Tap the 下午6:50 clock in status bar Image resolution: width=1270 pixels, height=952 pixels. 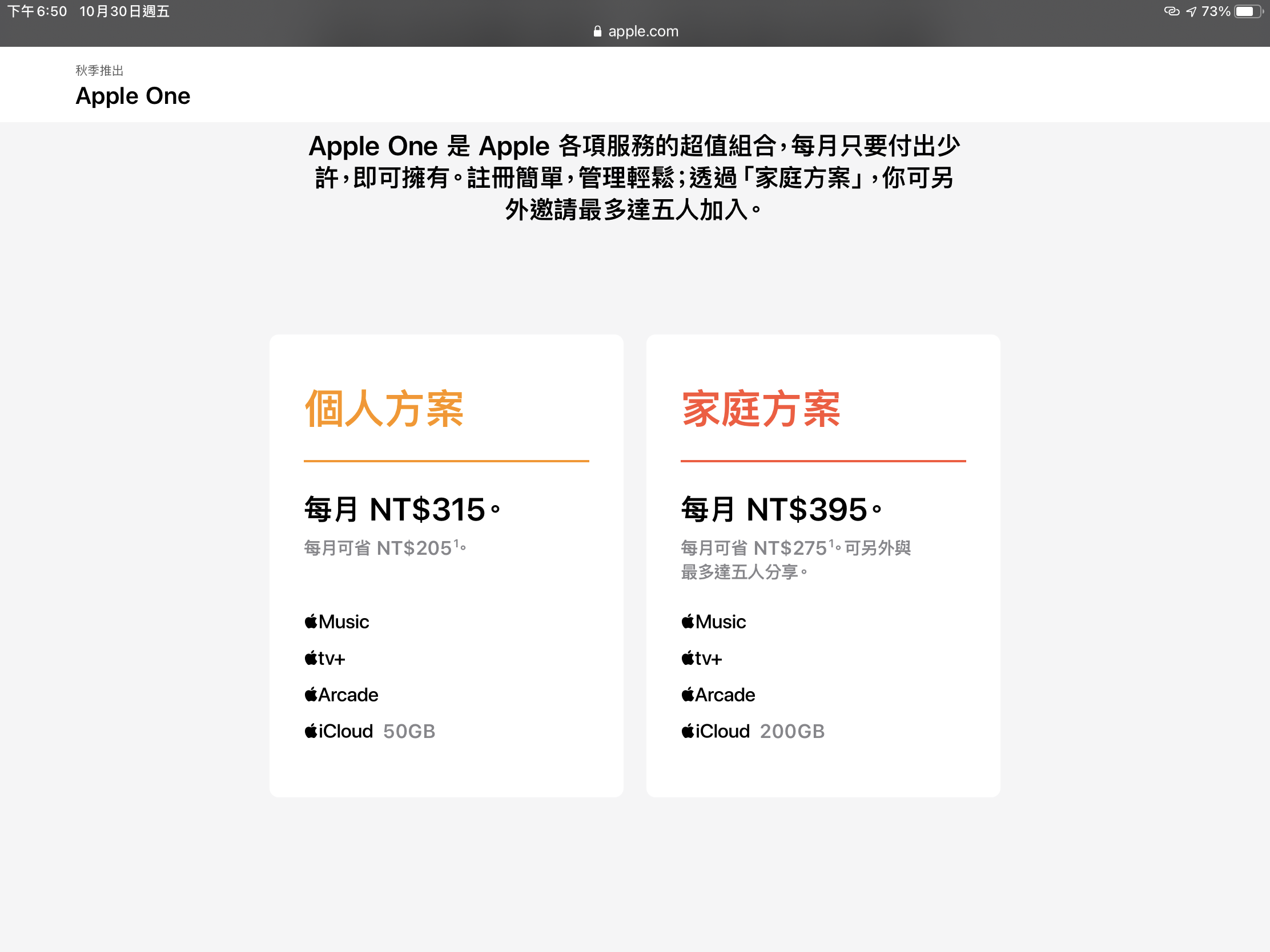(37, 11)
